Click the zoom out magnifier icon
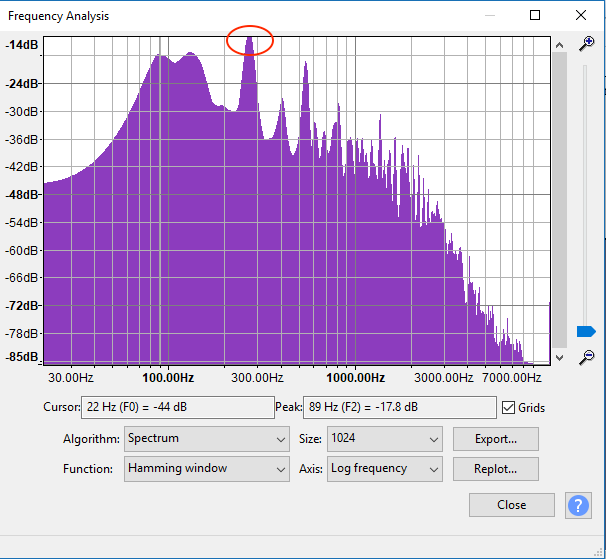This screenshot has height=559, width=606. point(586,357)
